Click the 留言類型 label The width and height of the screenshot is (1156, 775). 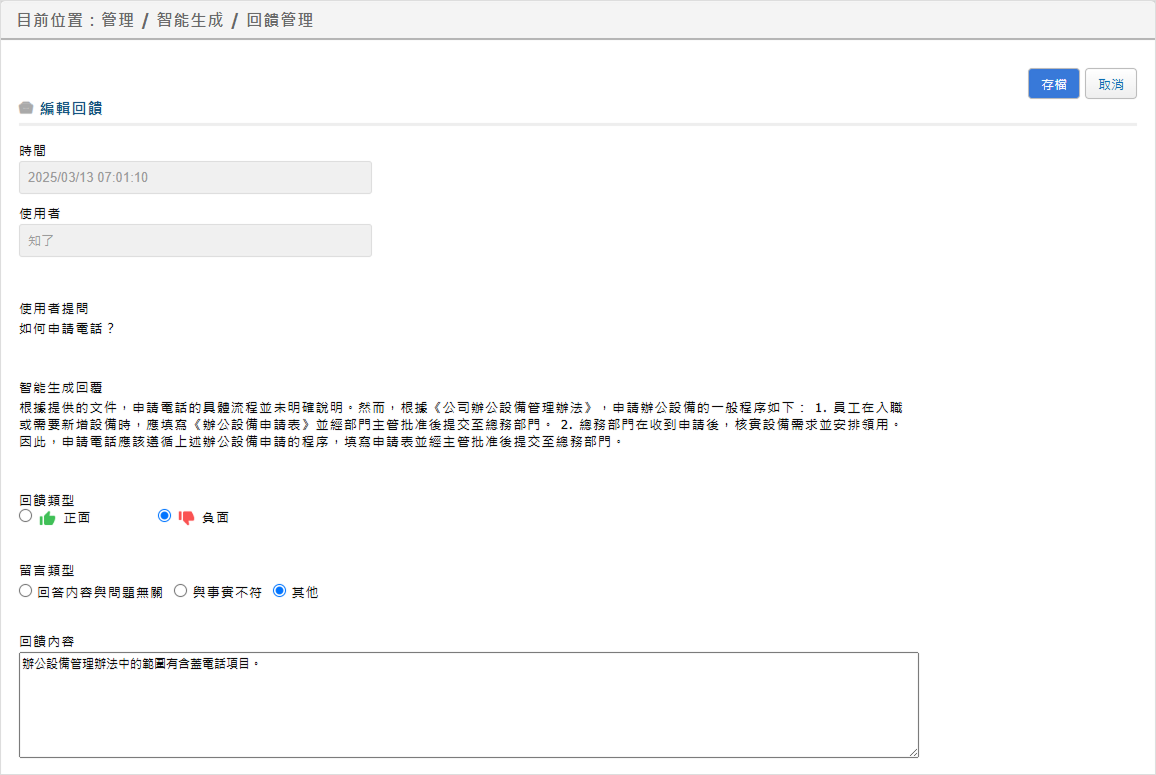tap(46, 571)
